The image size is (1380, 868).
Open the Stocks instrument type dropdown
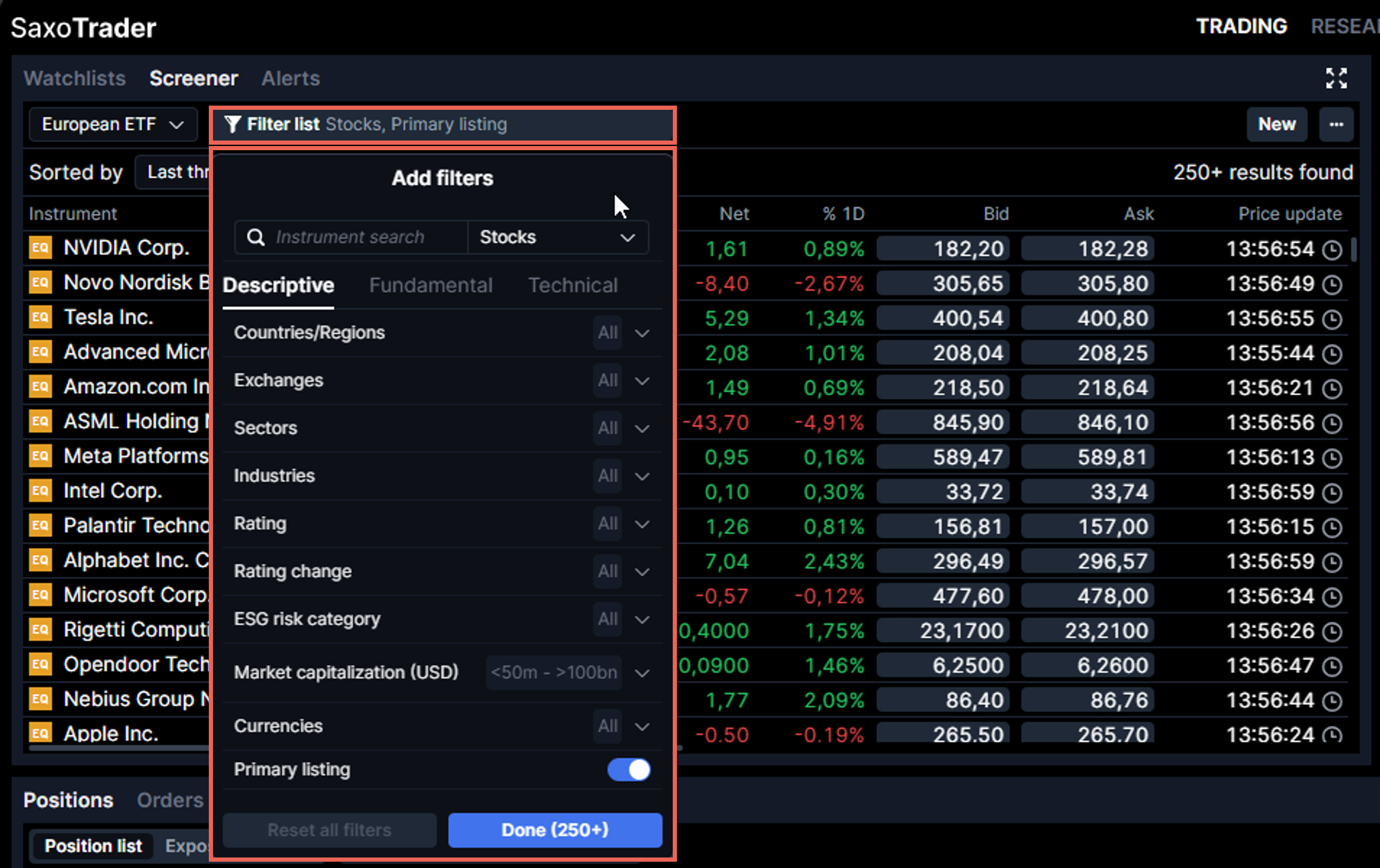pos(558,237)
